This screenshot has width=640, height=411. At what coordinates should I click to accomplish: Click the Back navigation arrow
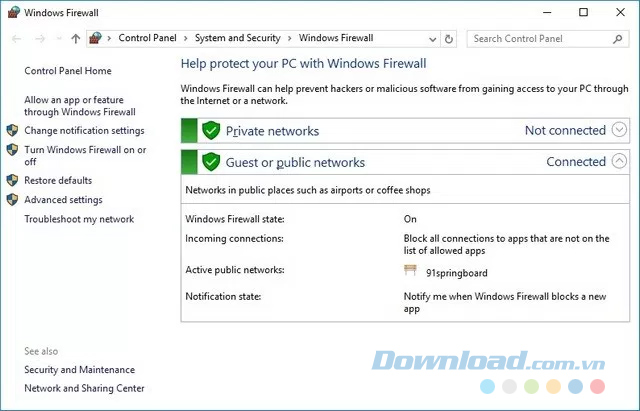(x=16, y=39)
